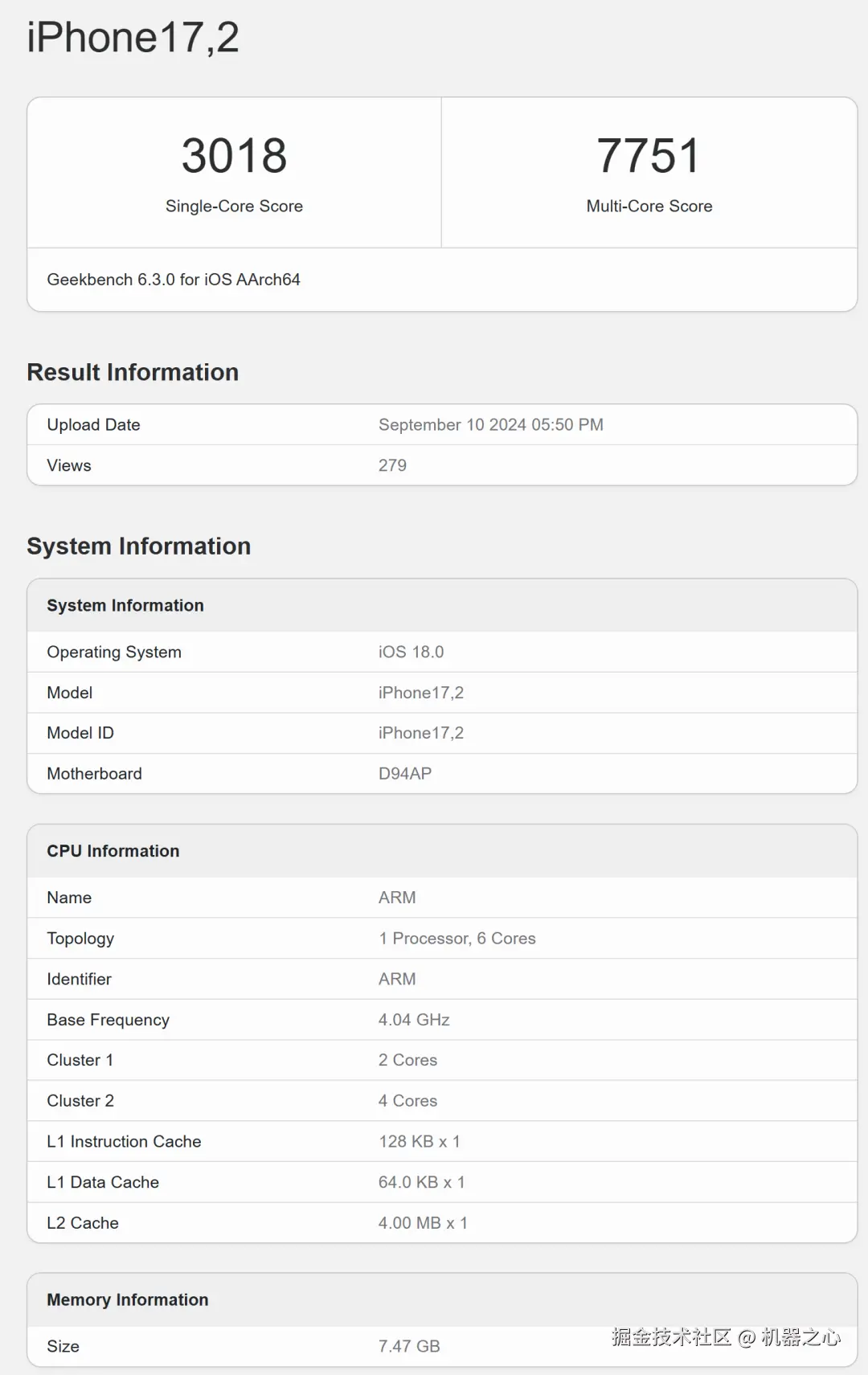Select the L1 Instruction Cache 128 KB value
Screen dimensions: 868x1375
coord(419,1142)
